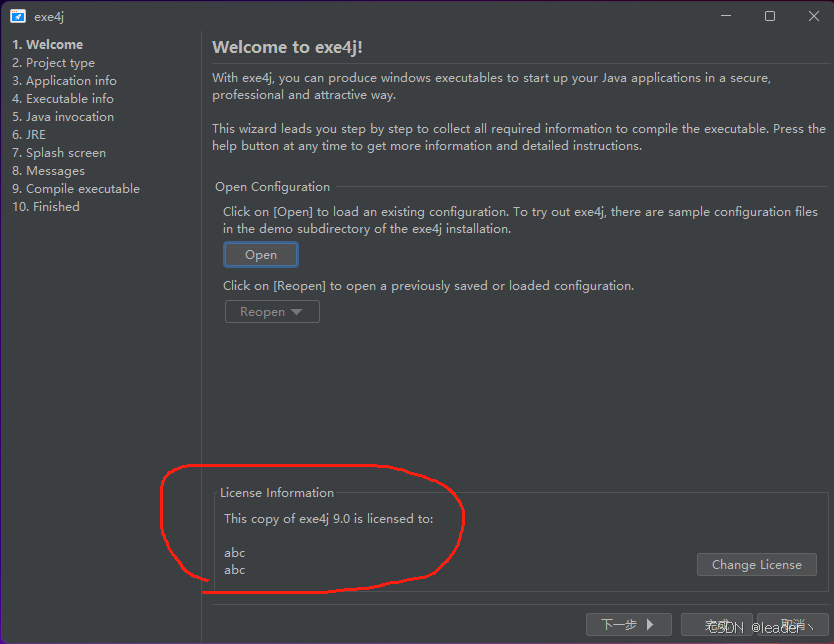Go to 9. Compile executable step

pos(76,189)
